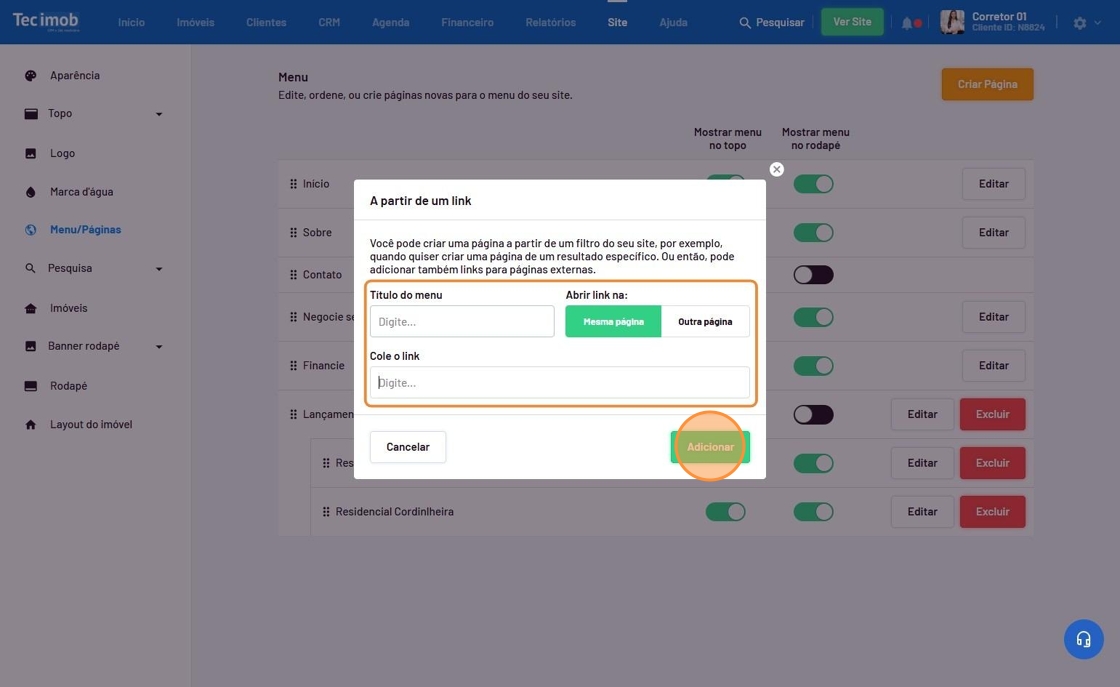This screenshot has width=1120, height=687.
Task: Click the Cancelar button
Action: pyautogui.click(x=408, y=447)
